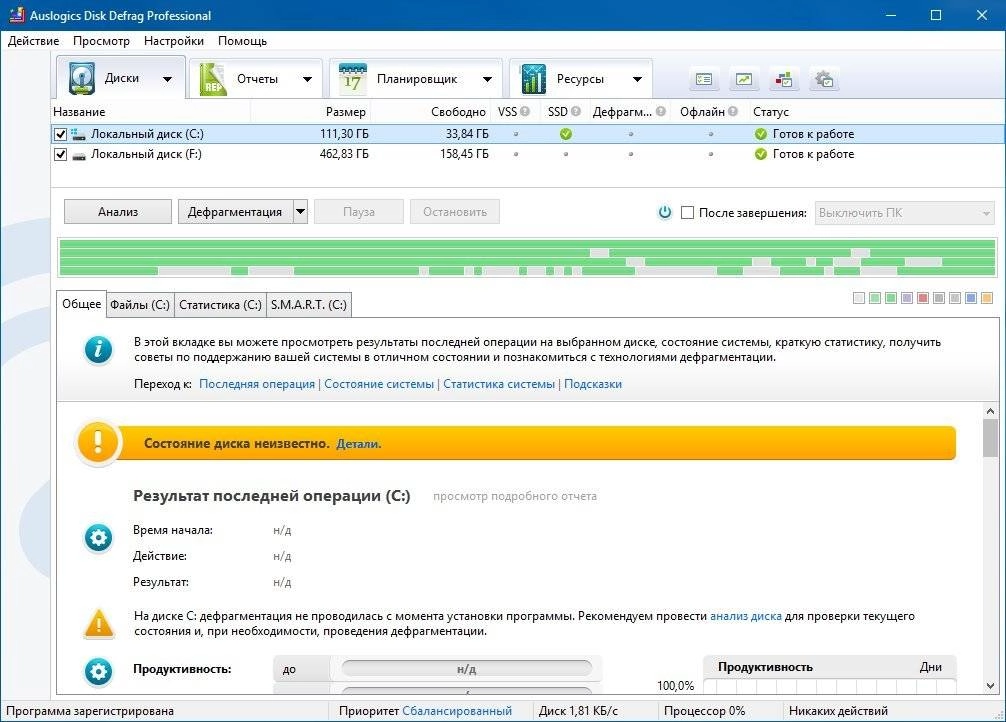
Task: Click the Размер column header
Action: 311,112
